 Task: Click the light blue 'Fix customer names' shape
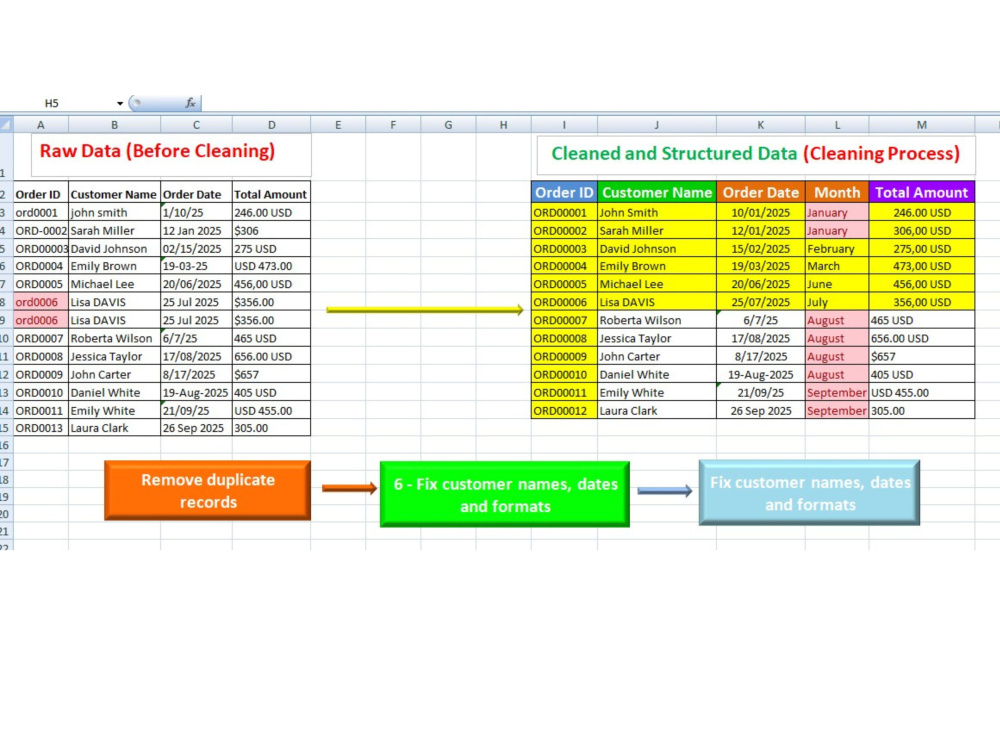(810, 492)
